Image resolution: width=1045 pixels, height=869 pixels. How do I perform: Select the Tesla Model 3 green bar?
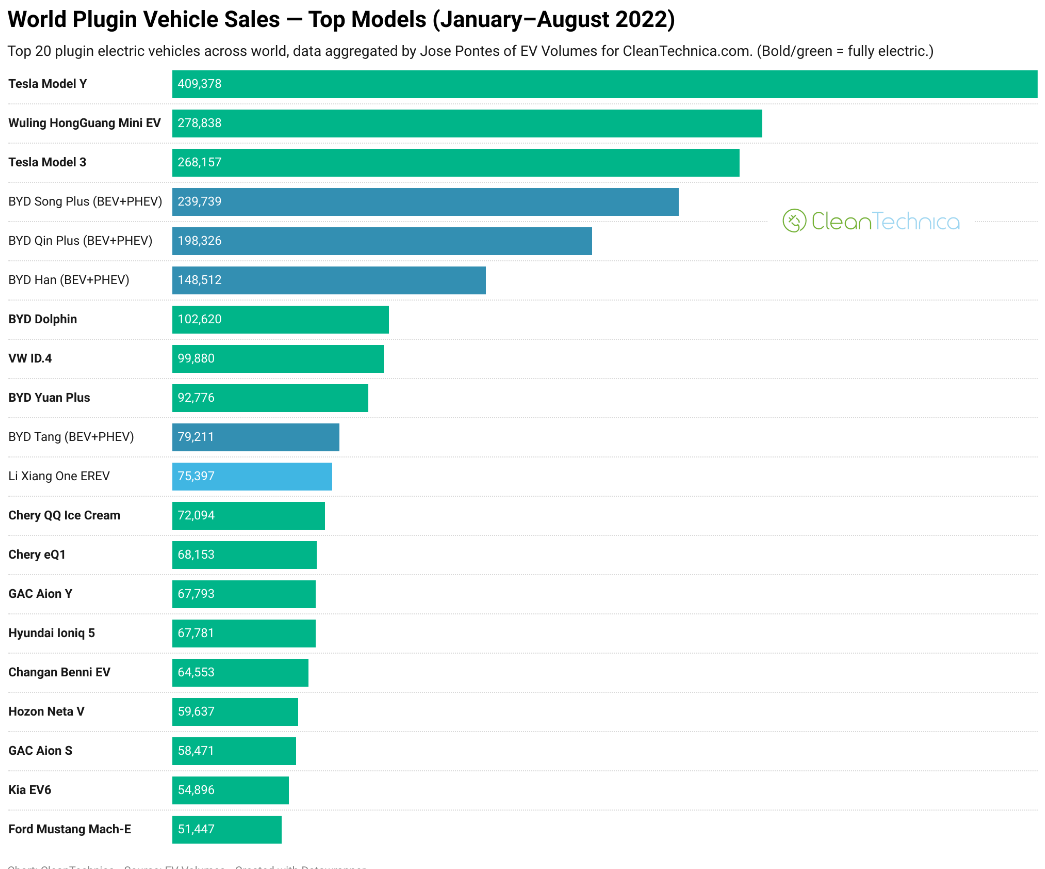click(x=455, y=162)
